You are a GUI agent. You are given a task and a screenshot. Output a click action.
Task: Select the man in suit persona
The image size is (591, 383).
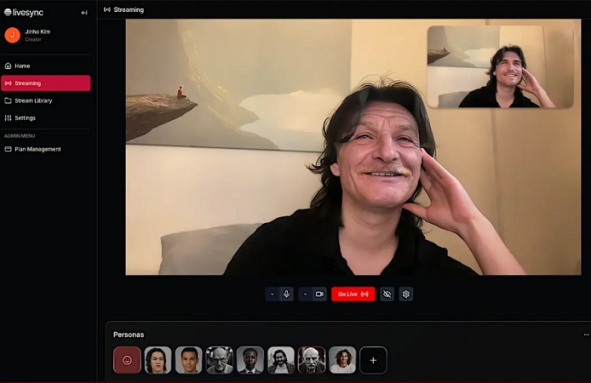point(250,360)
